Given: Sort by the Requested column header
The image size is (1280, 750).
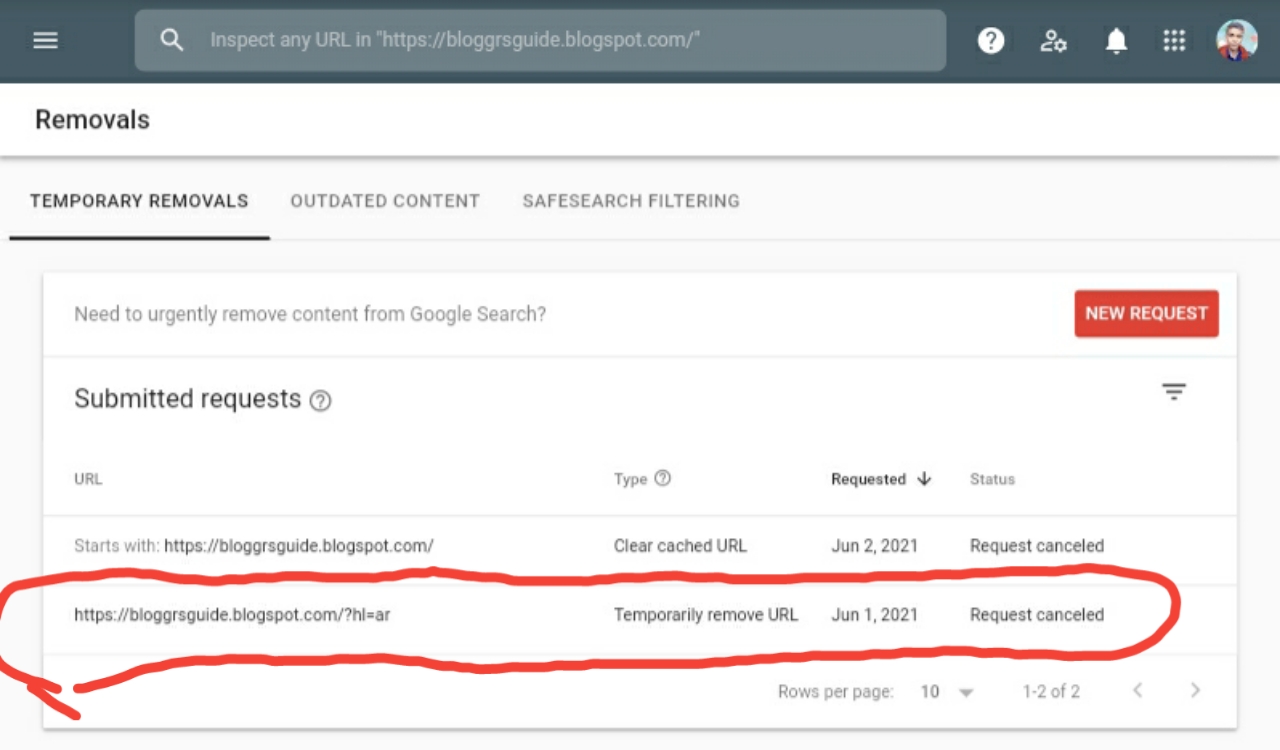Looking at the screenshot, I should (x=868, y=479).
